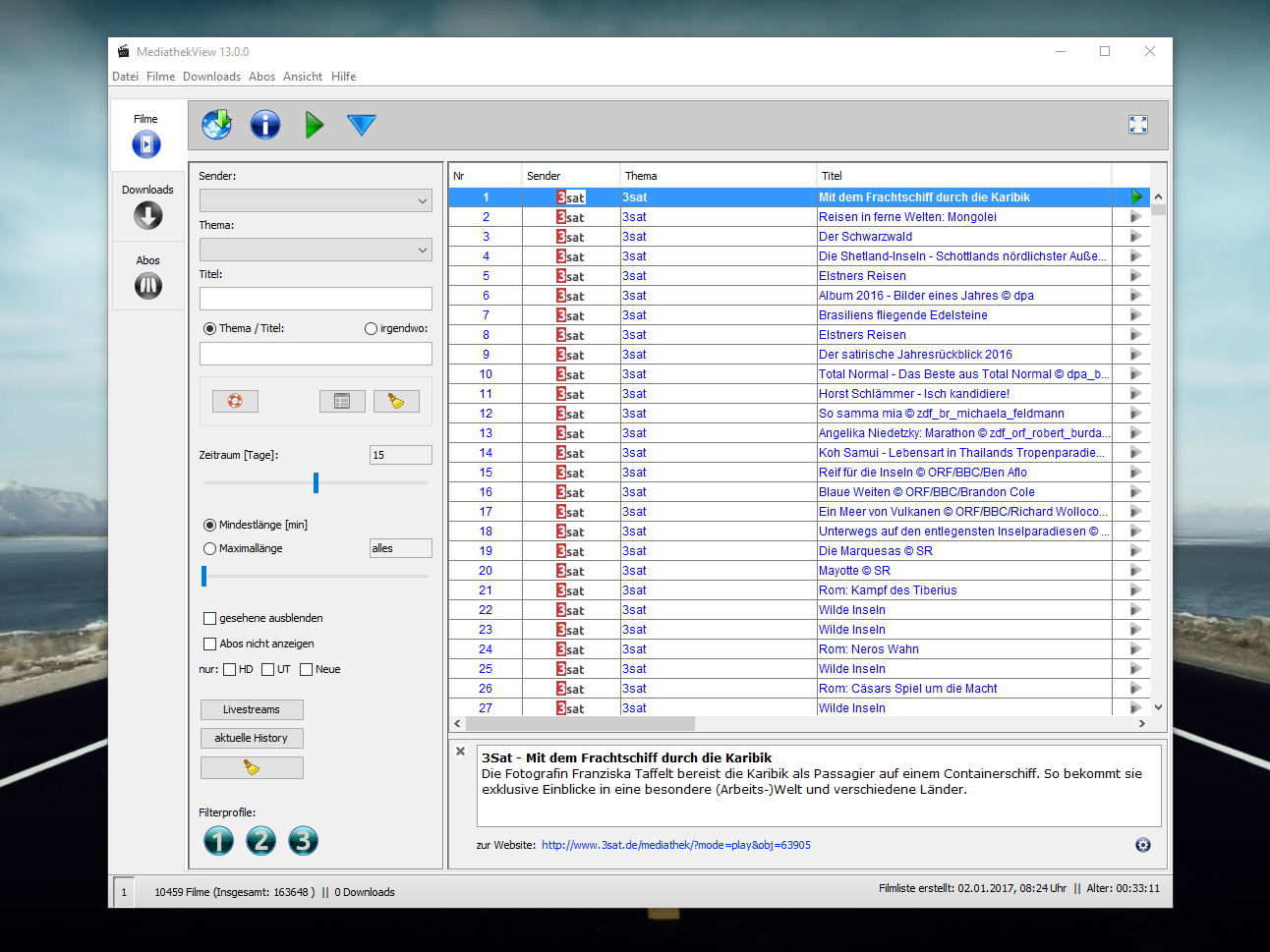This screenshot has height=952, width=1270.
Task: Open the Downloads sidebar tab icon
Action: (147, 215)
